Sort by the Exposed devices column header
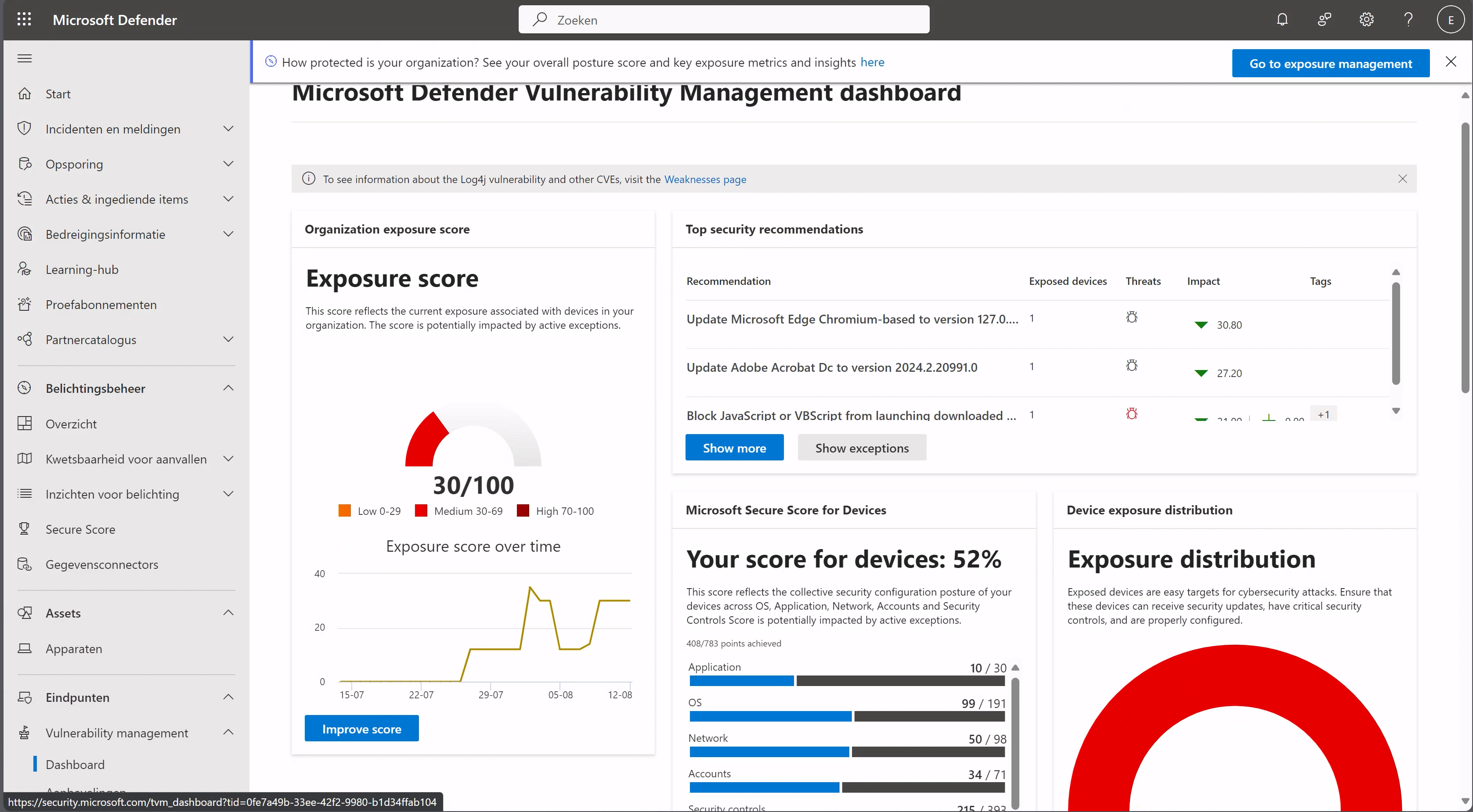Screen dimensions: 1473x812 (x=1068, y=281)
